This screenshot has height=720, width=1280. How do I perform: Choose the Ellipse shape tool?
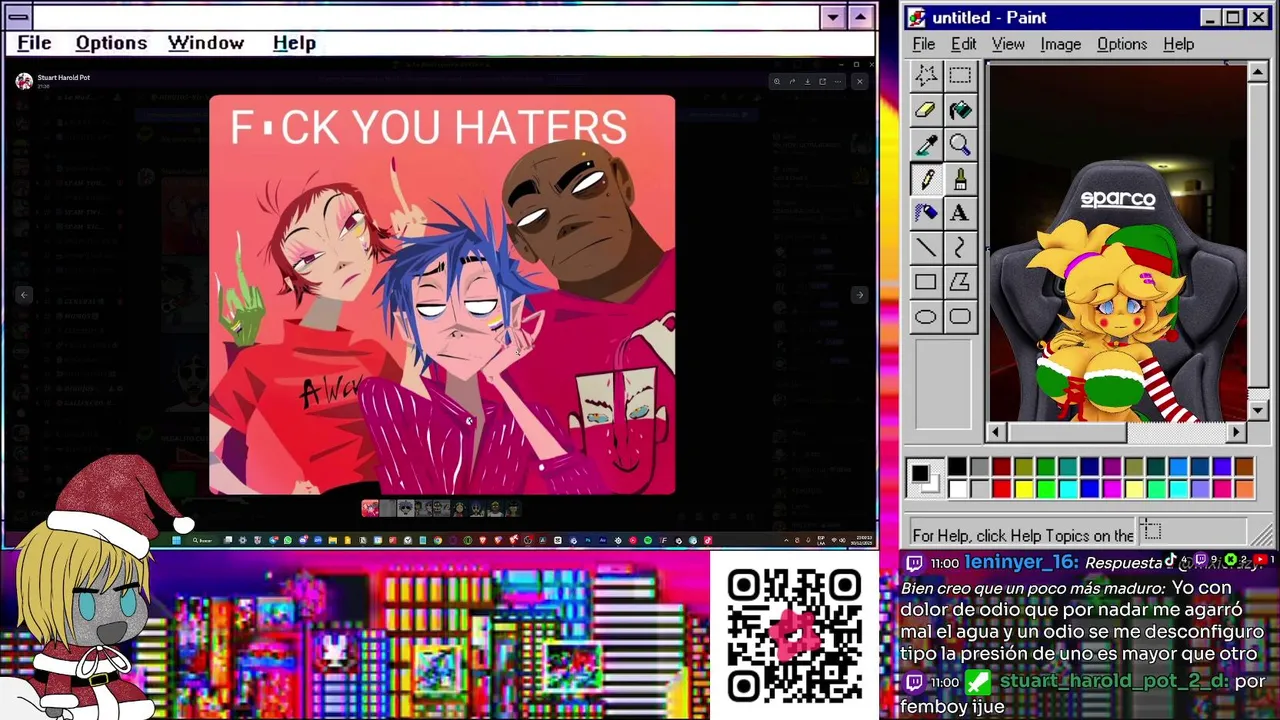[x=926, y=317]
